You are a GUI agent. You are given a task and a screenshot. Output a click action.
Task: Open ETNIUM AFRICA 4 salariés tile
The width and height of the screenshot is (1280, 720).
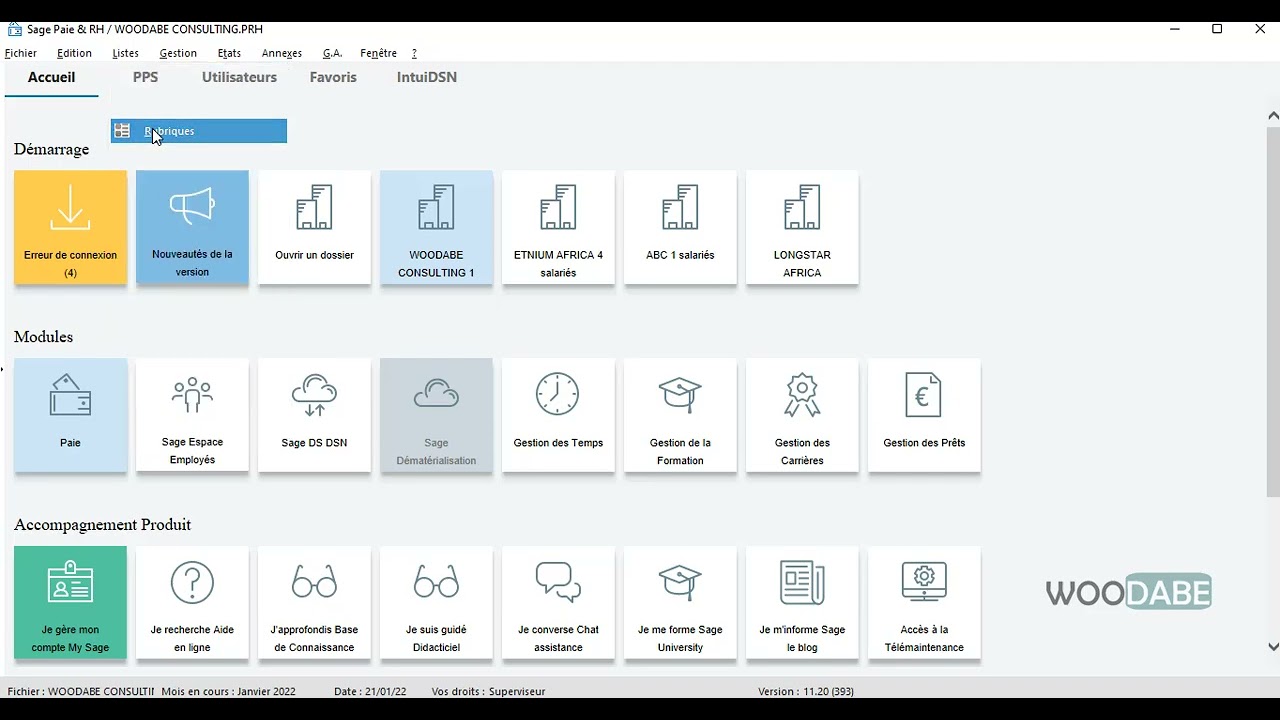click(x=558, y=228)
